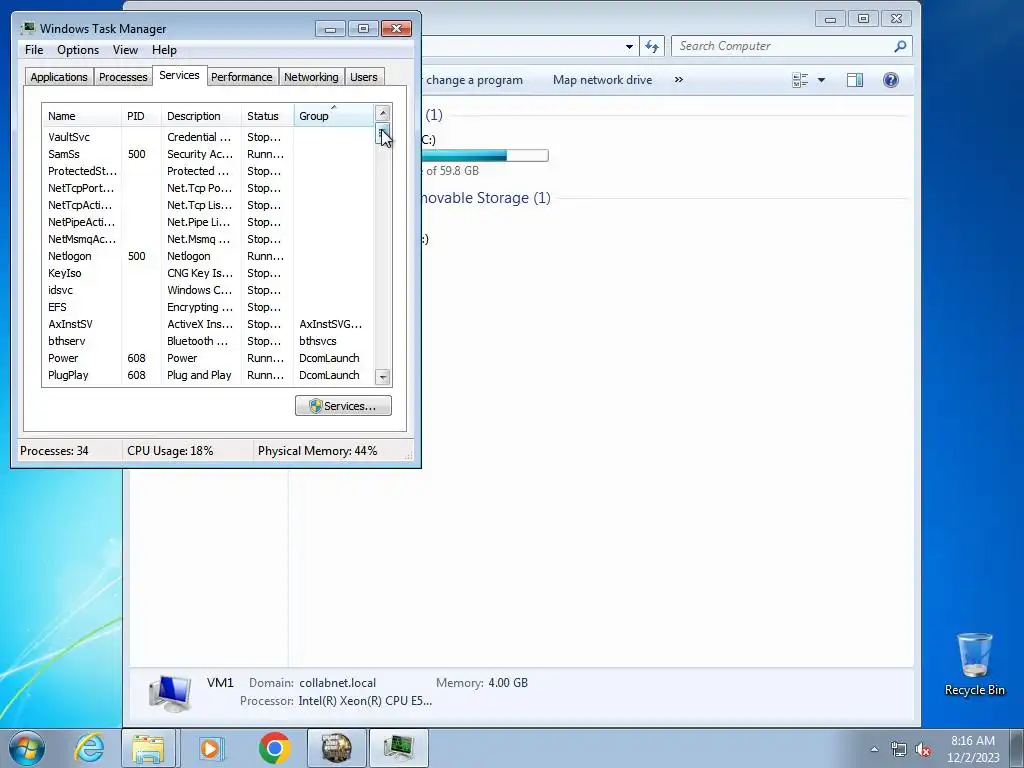Launch Google Chrome from taskbar
Image resolution: width=1024 pixels, height=768 pixels.
click(x=274, y=748)
